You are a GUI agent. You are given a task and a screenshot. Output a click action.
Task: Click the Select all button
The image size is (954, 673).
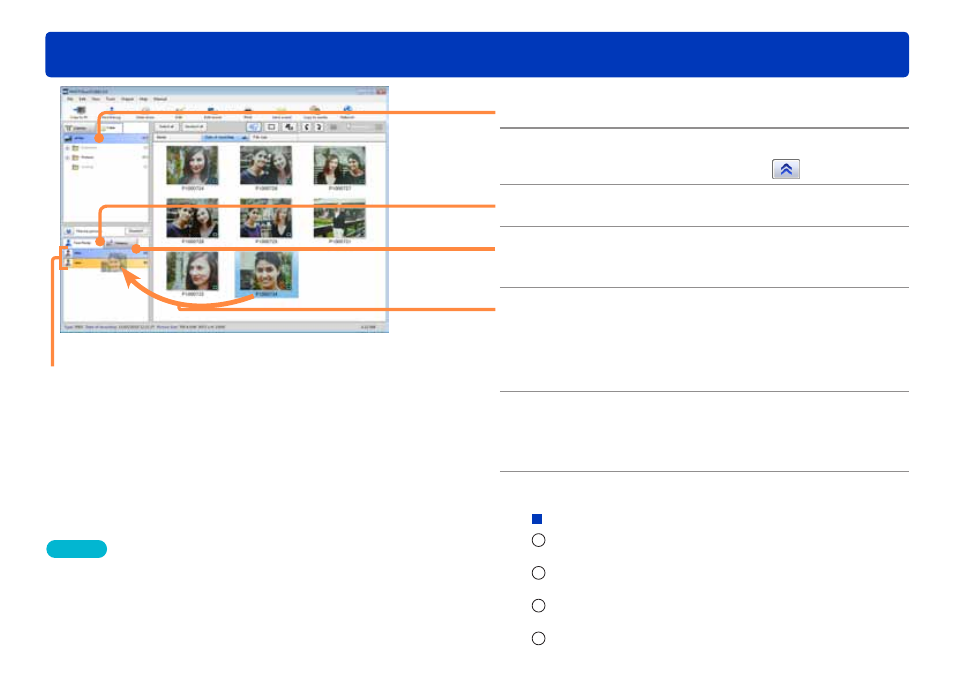166,127
